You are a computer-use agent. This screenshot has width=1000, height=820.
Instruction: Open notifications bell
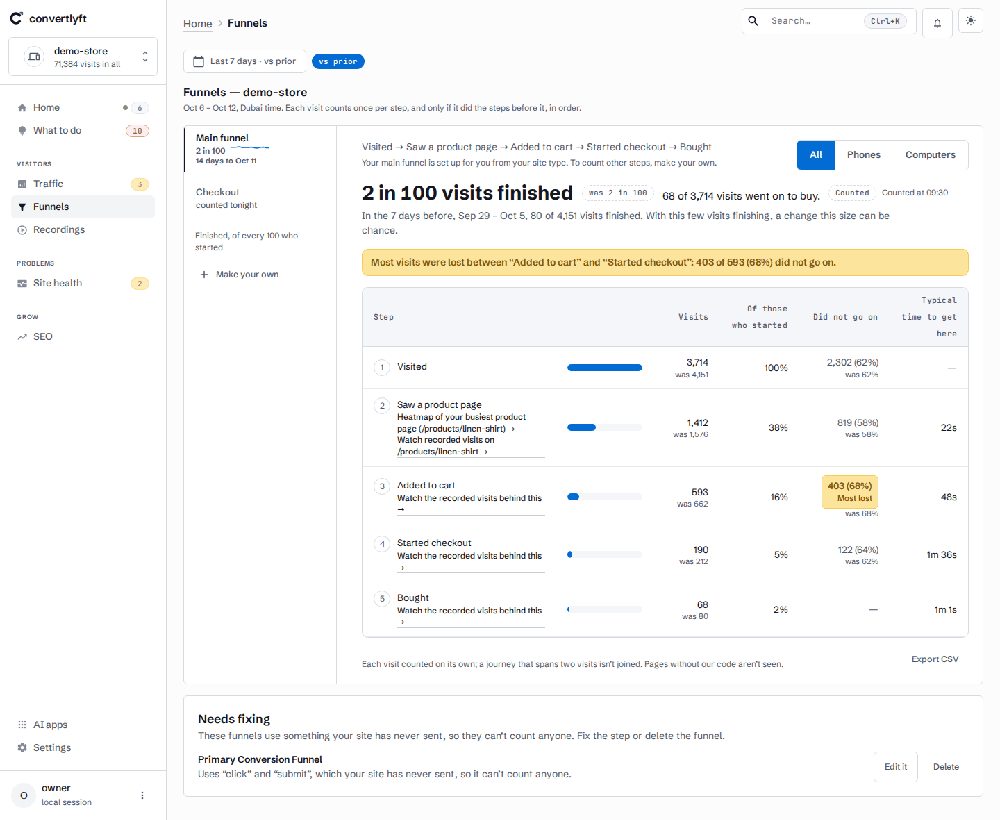[937, 23]
